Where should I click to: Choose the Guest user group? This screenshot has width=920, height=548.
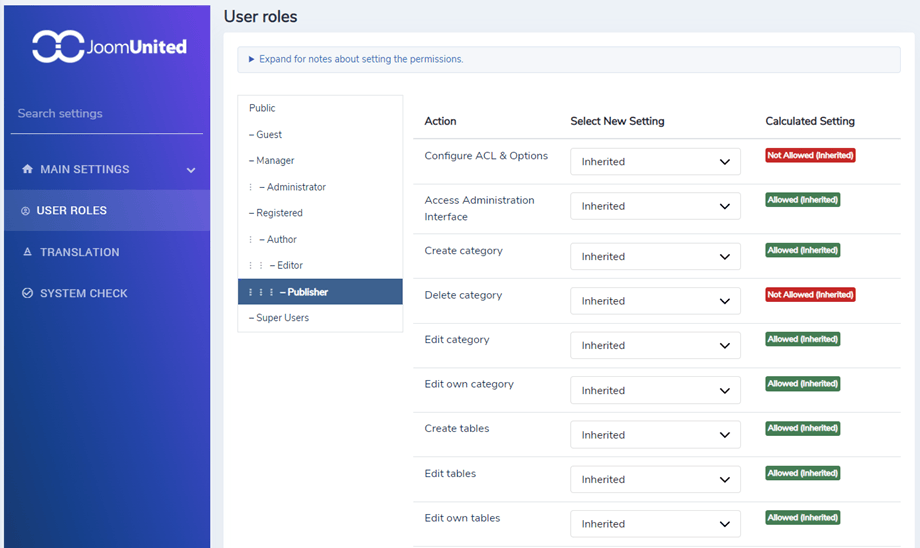[269, 134]
